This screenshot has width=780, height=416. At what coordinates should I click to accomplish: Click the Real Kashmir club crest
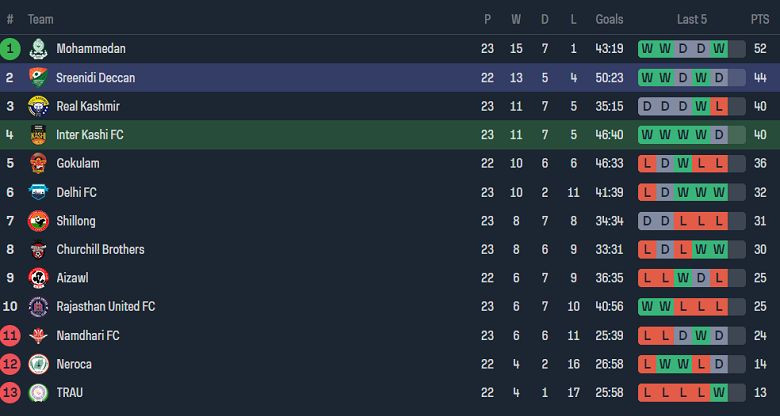(x=38, y=106)
